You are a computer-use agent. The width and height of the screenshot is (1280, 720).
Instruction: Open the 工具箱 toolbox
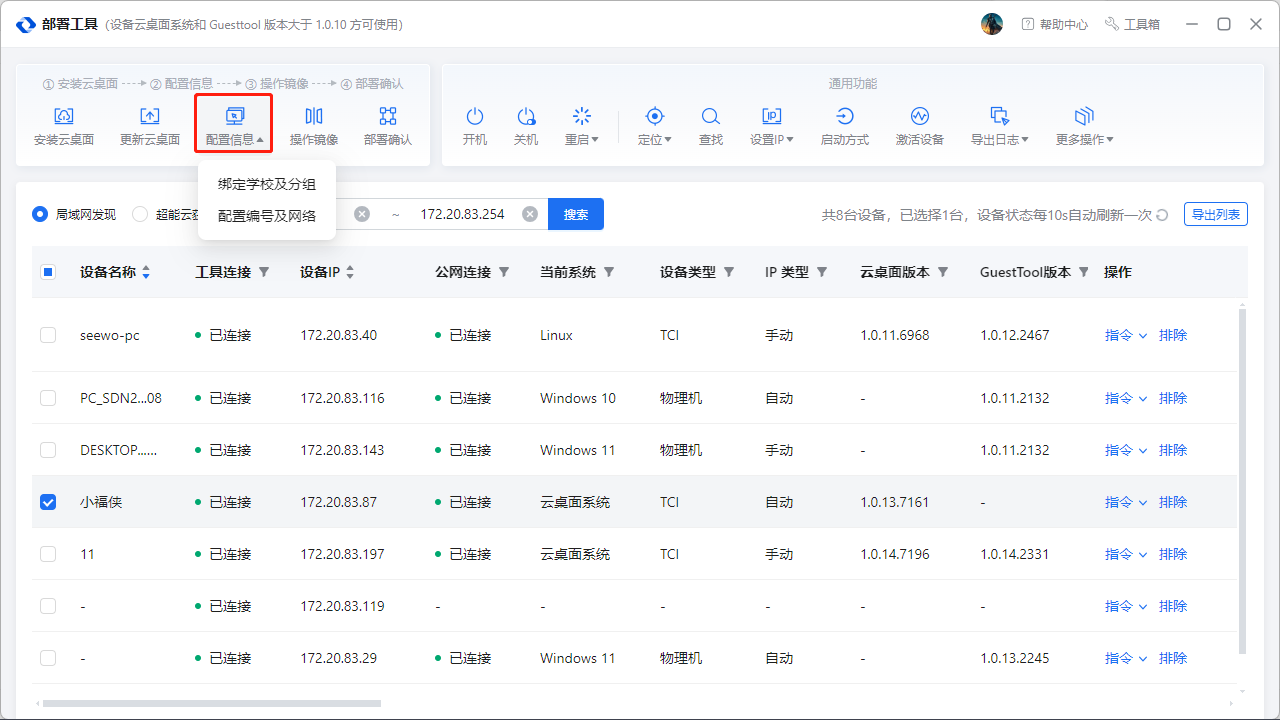click(1132, 24)
